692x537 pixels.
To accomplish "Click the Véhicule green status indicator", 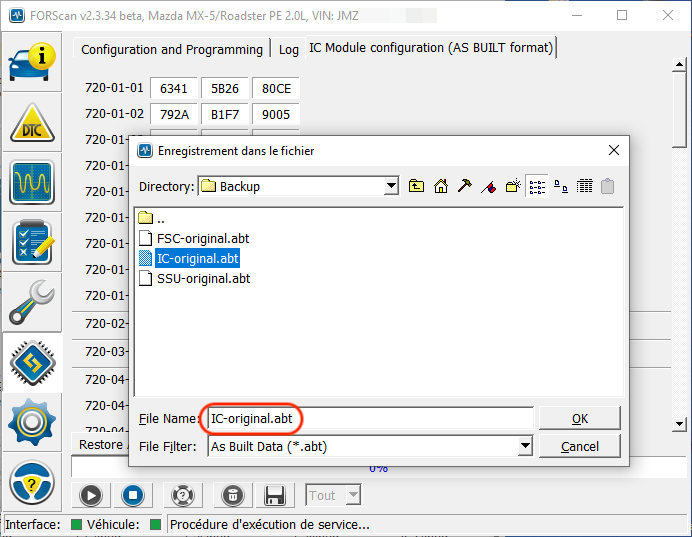I will pos(155,524).
